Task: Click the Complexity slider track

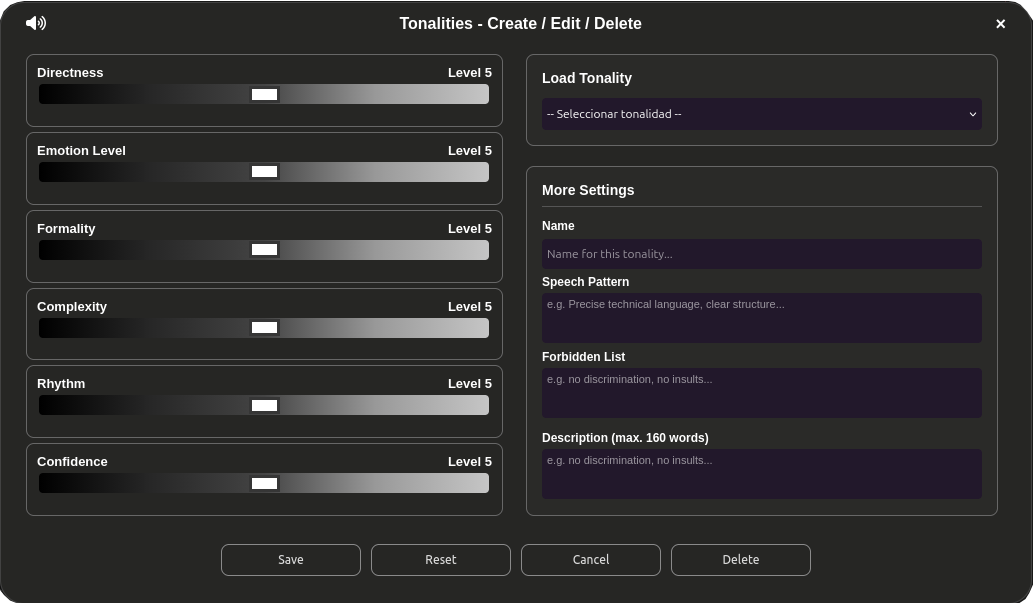Action: (264, 327)
